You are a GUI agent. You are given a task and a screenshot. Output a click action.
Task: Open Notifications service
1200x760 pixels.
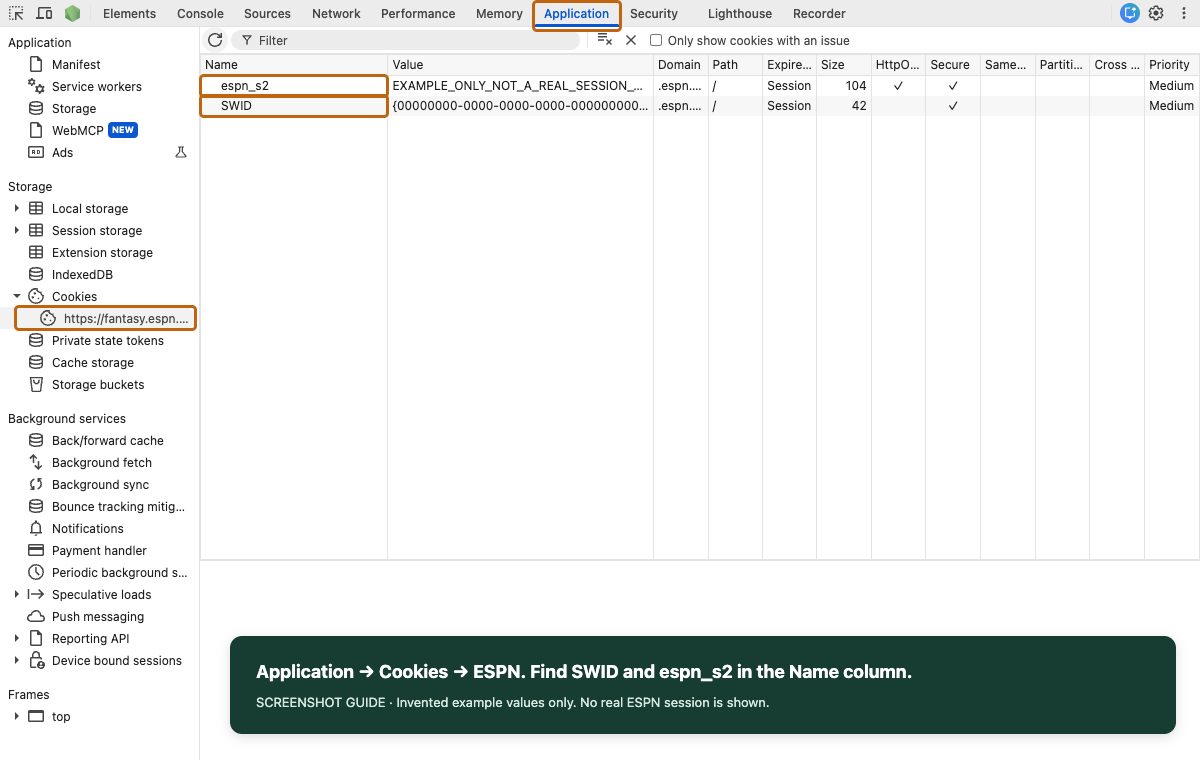(x=87, y=528)
